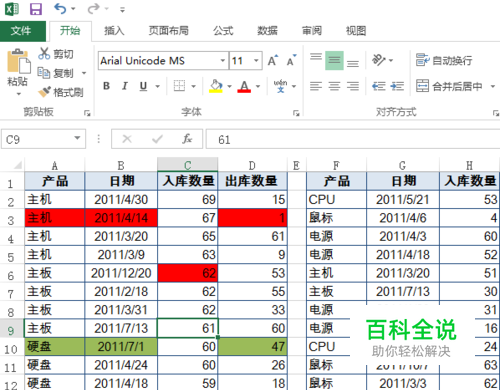Switch to the 审阅 tab
500x390 pixels.
click(312, 31)
